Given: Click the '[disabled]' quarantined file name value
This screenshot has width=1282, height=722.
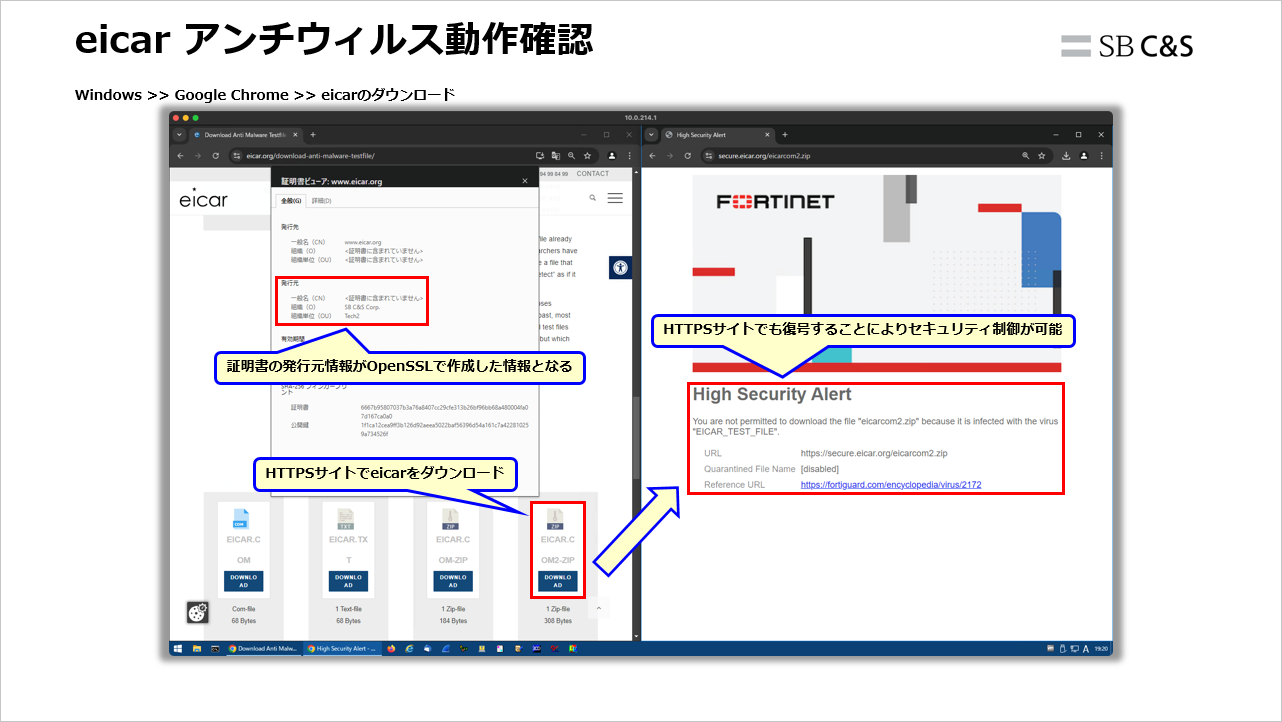Looking at the screenshot, I should 820,469.
